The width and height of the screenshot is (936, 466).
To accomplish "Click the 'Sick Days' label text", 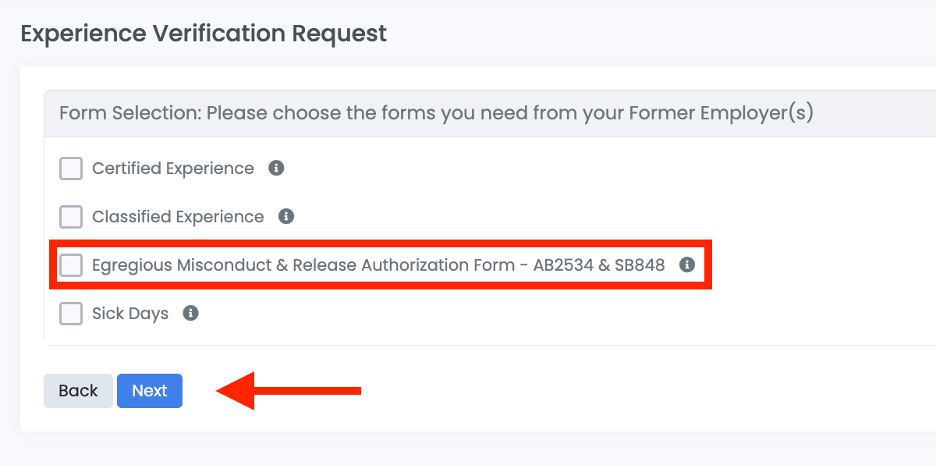I will click(x=130, y=313).
